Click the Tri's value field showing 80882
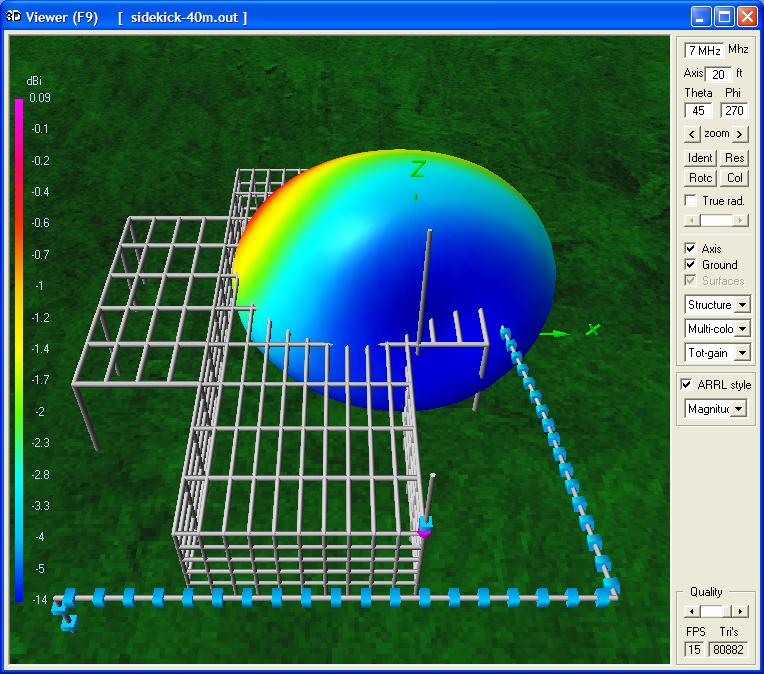The width and height of the screenshot is (764, 674). tap(728, 649)
